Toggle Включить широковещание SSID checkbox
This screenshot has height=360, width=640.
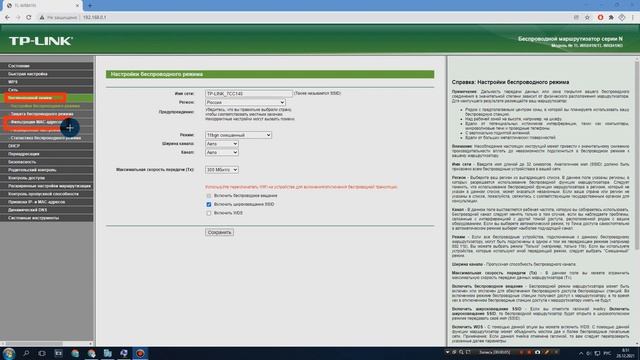[209, 204]
